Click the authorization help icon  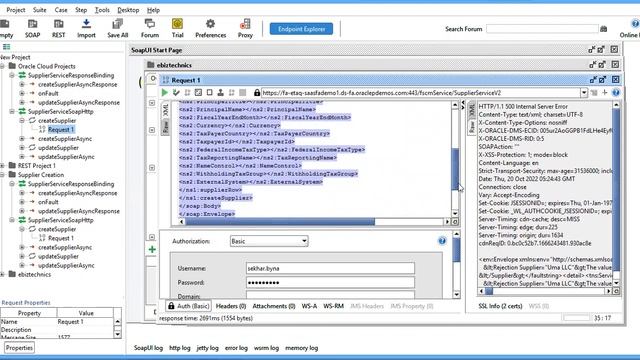pos(442,241)
